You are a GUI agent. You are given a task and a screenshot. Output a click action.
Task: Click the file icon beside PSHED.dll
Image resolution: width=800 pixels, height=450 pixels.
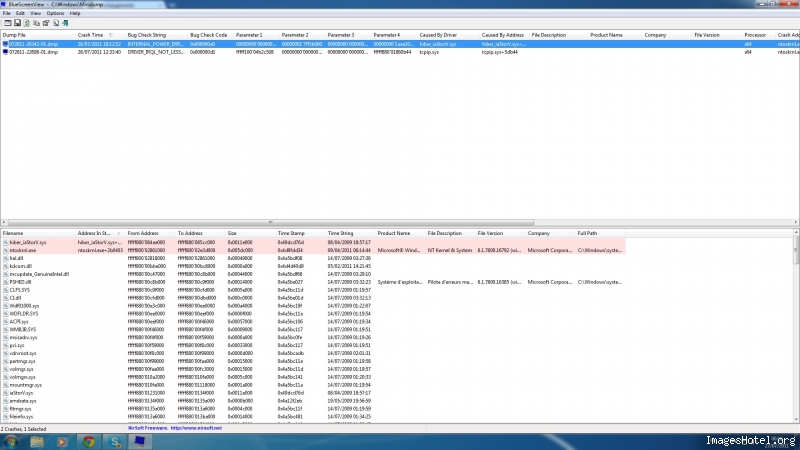[x=6, y=282]
